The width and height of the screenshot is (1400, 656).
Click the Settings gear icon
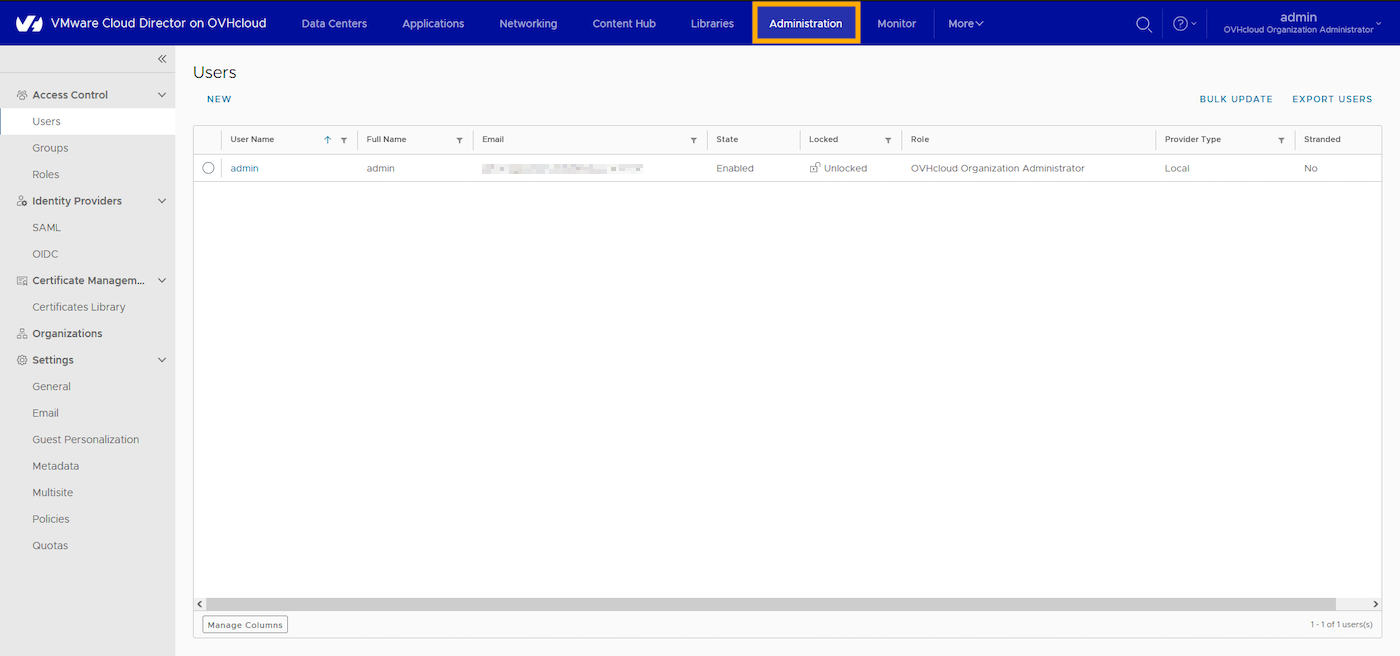[x=22, y=360]
